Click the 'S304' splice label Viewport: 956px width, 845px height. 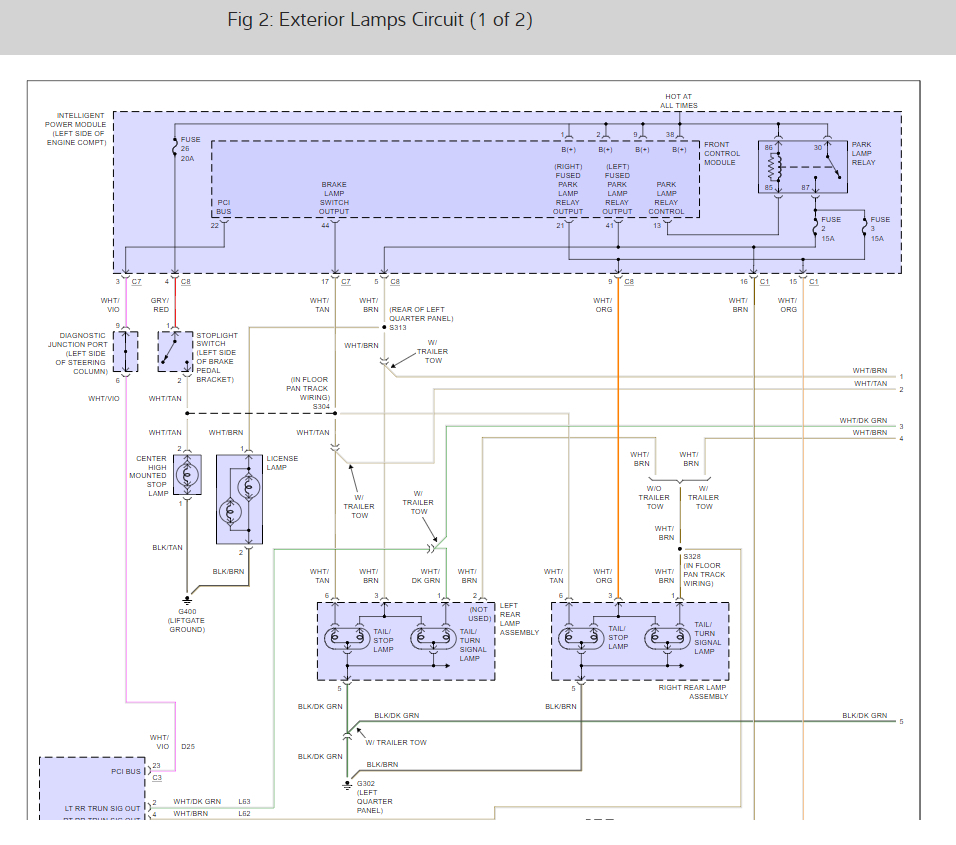[x=321, y=407]
